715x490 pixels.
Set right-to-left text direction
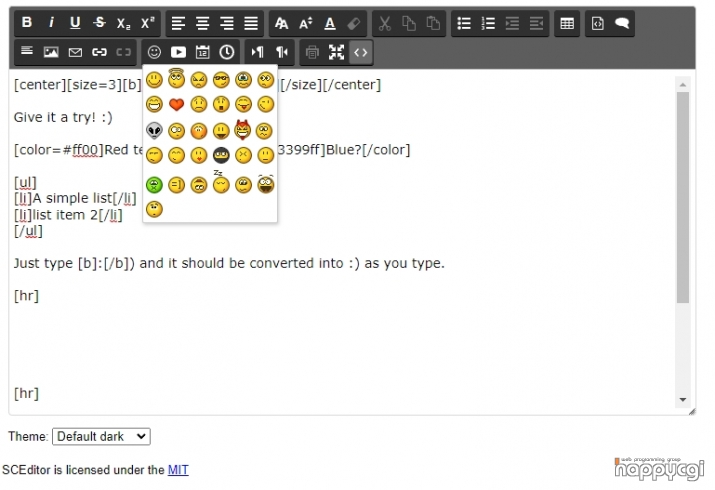tap(281, 52)
